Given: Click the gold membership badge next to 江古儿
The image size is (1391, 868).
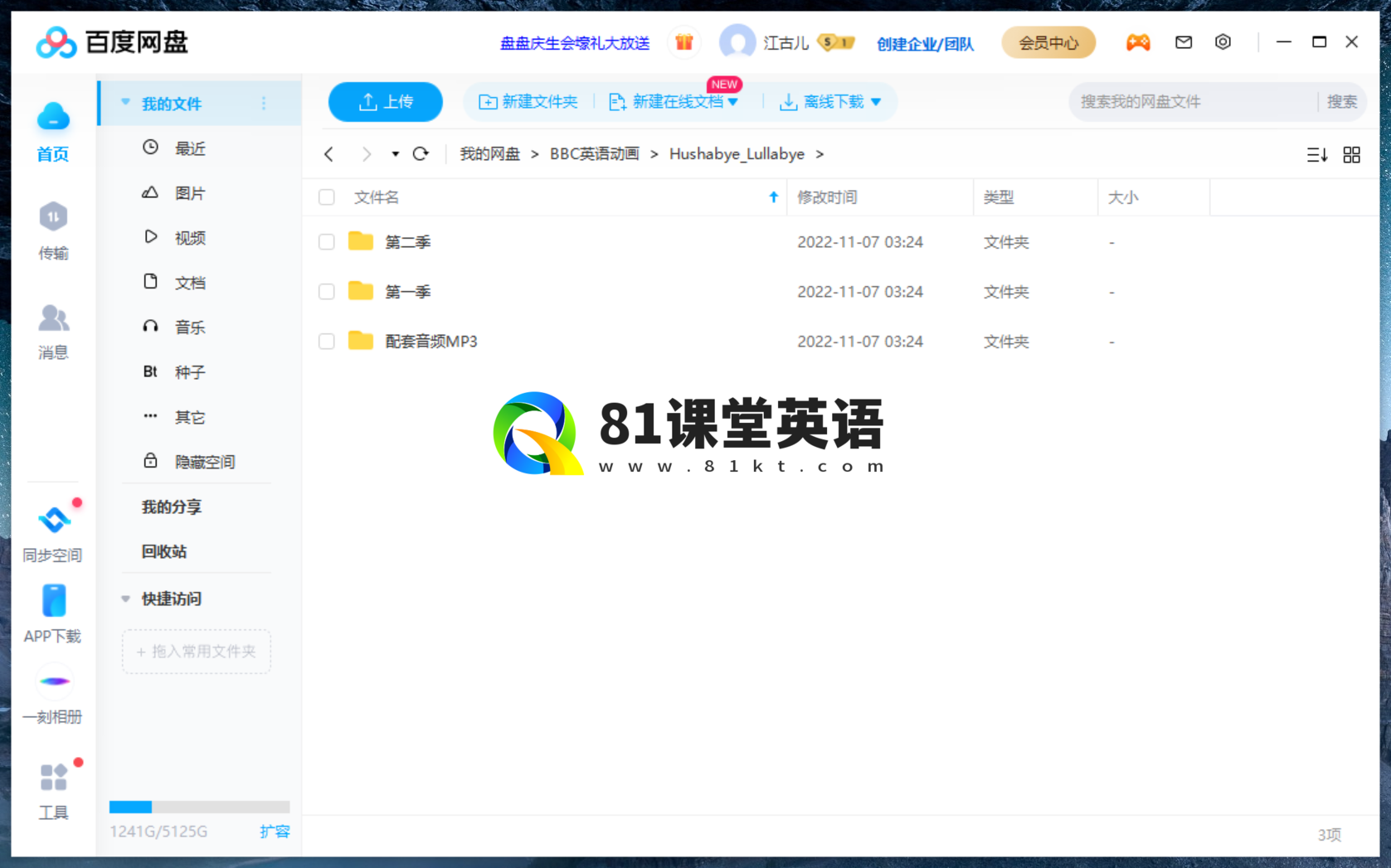Looking at the screenshot, I should tap(835, 42).
